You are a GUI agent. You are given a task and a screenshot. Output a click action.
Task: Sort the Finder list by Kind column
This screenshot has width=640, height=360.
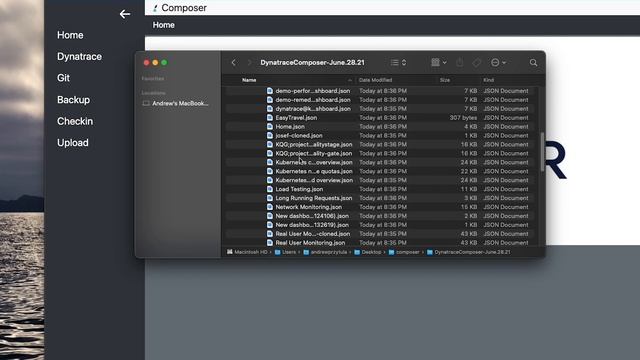click(489, 80)
